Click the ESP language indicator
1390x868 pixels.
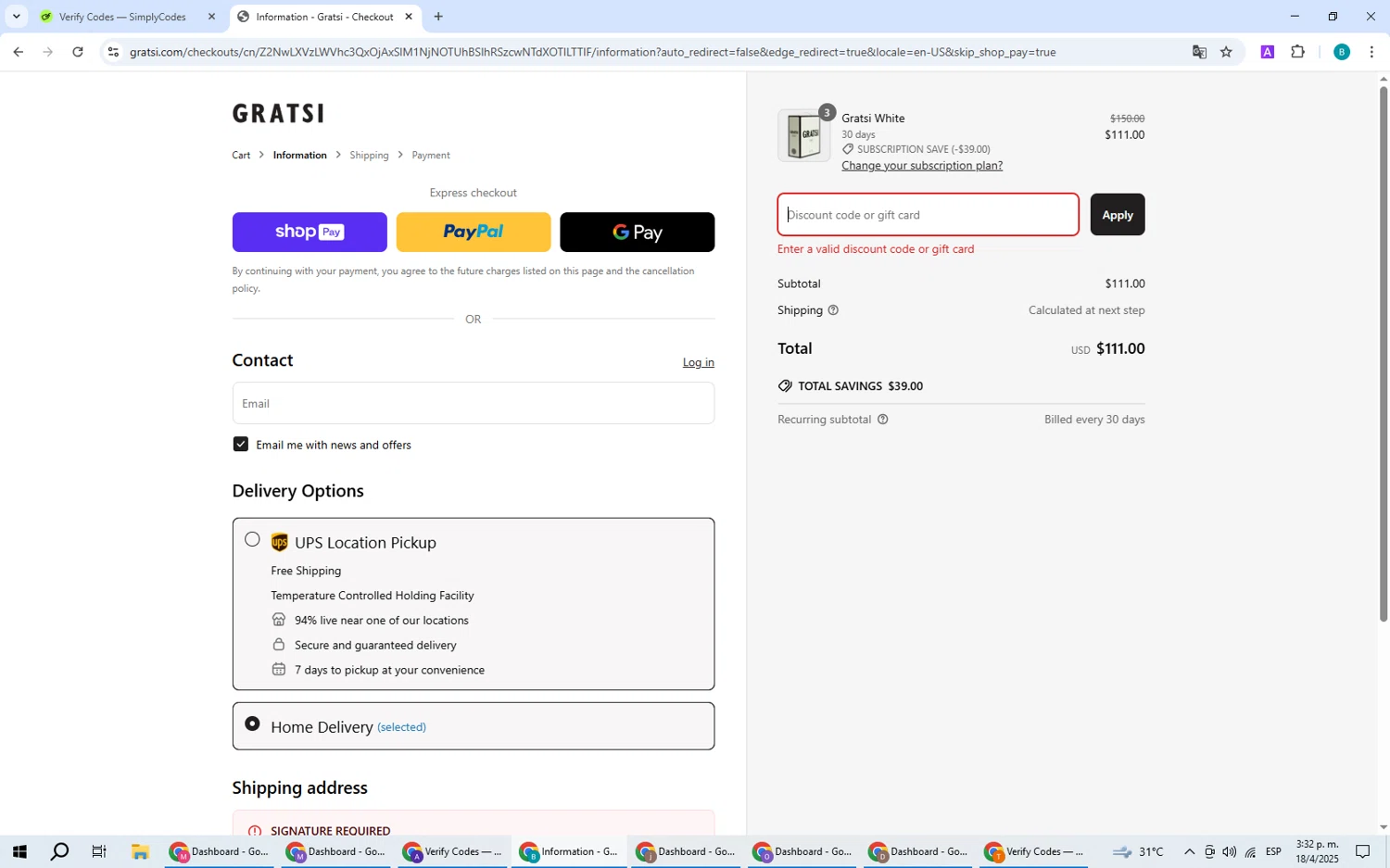1274,851
